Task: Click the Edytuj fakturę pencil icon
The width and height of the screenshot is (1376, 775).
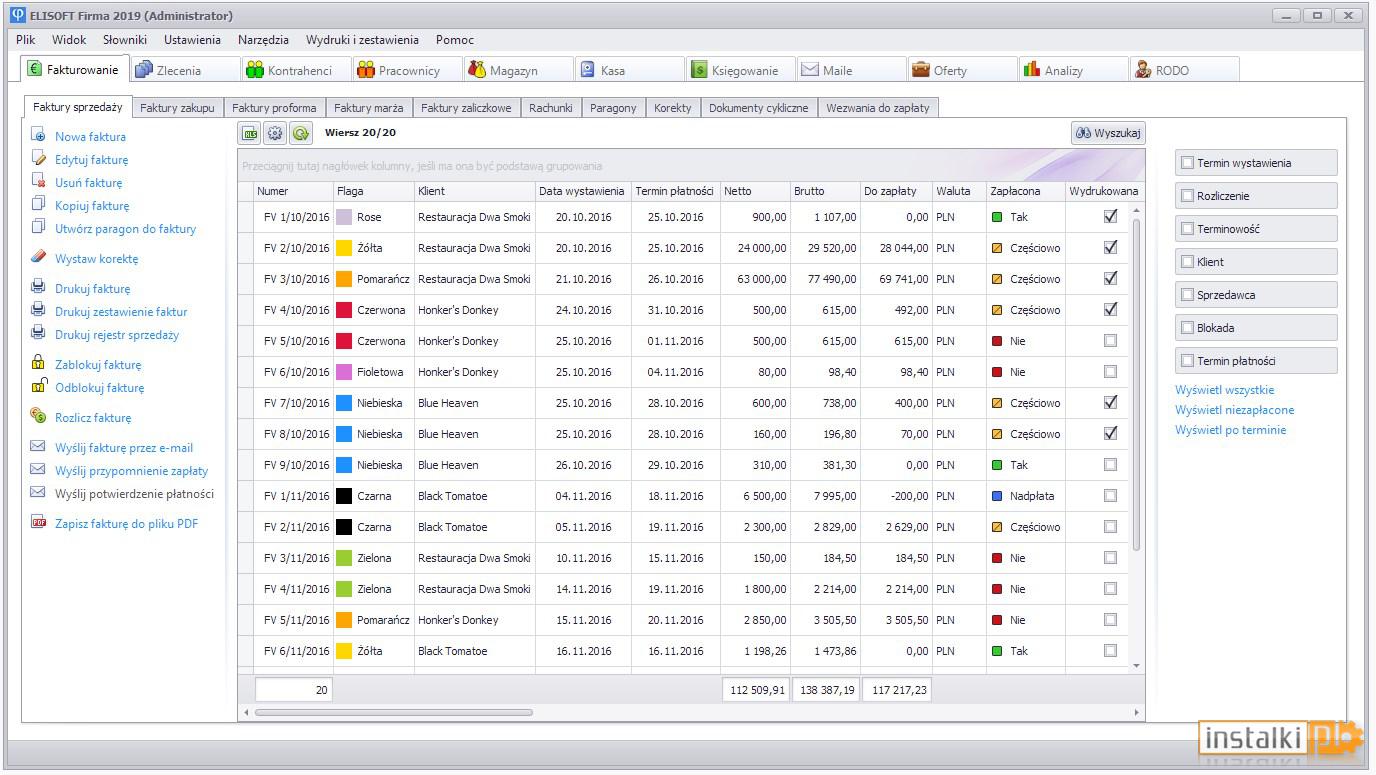Action: coord(38,158)
